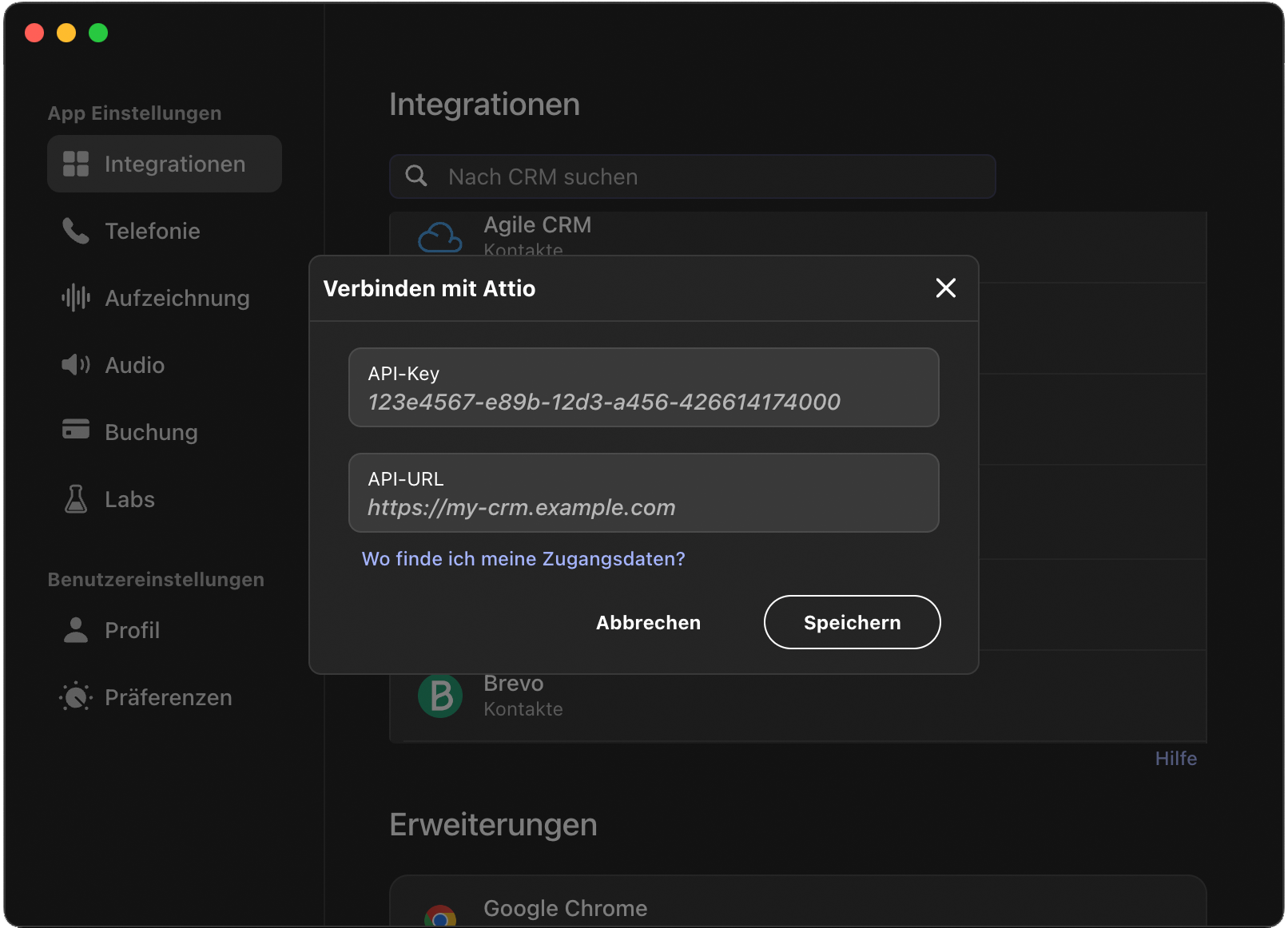Image resolution: width=1288 pixels, height=928 pixels.
Task: Click the Audio speaker icon
Action: (x=76, y=365)
